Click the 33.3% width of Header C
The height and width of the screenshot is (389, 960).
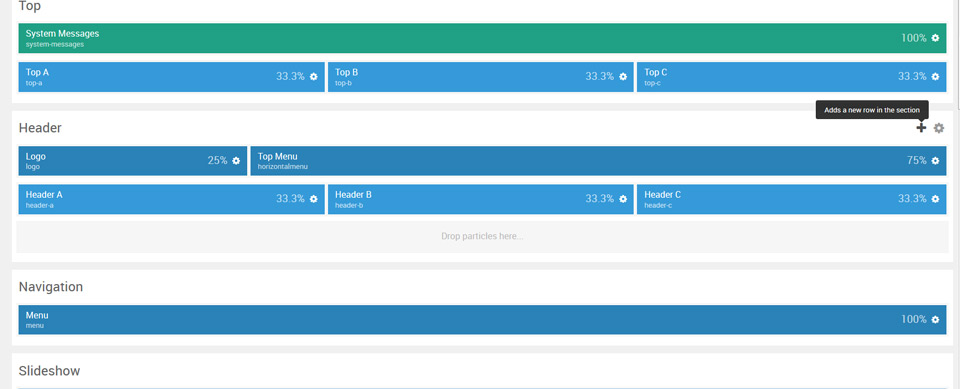pos(912,199)
